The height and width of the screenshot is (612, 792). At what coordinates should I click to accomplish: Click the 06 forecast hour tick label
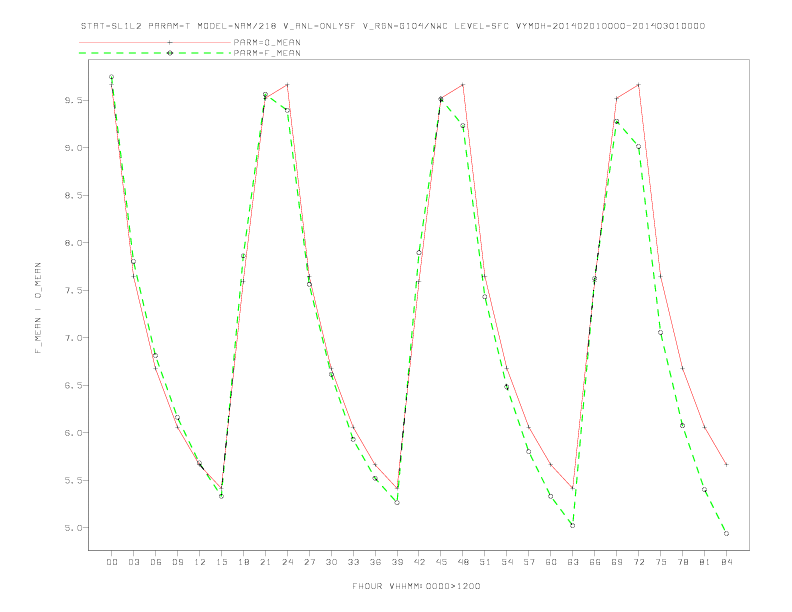point(156,562)
